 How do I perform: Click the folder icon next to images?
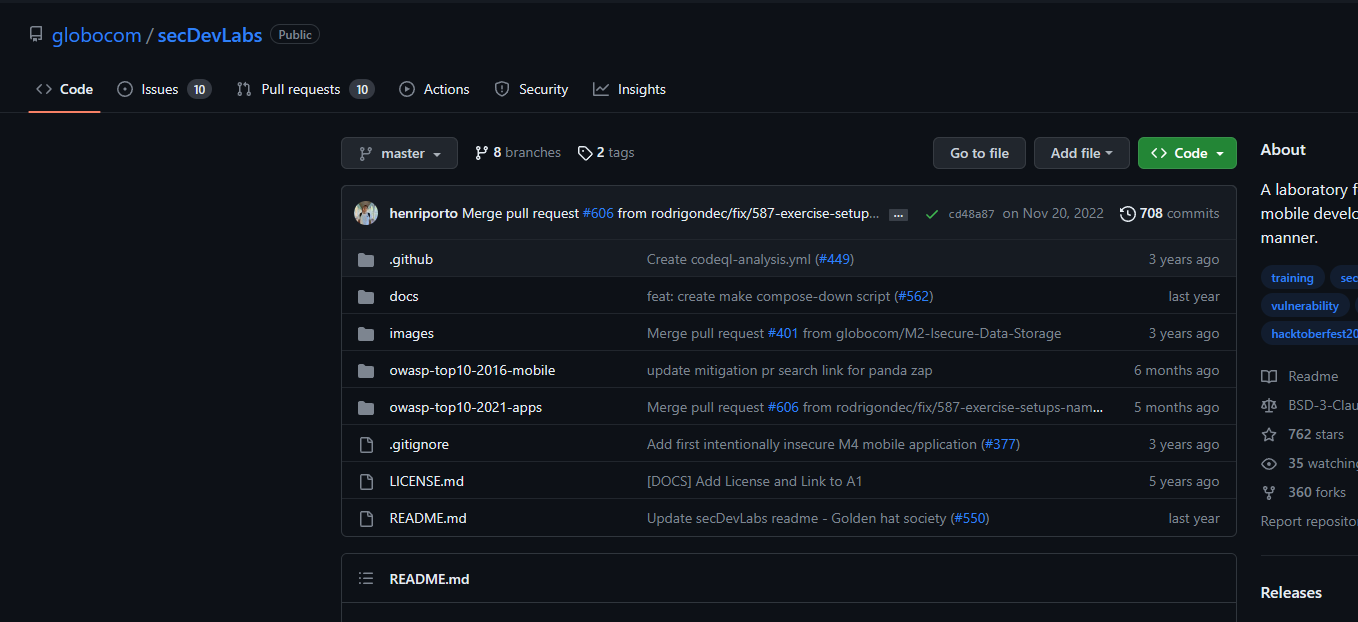366,334
